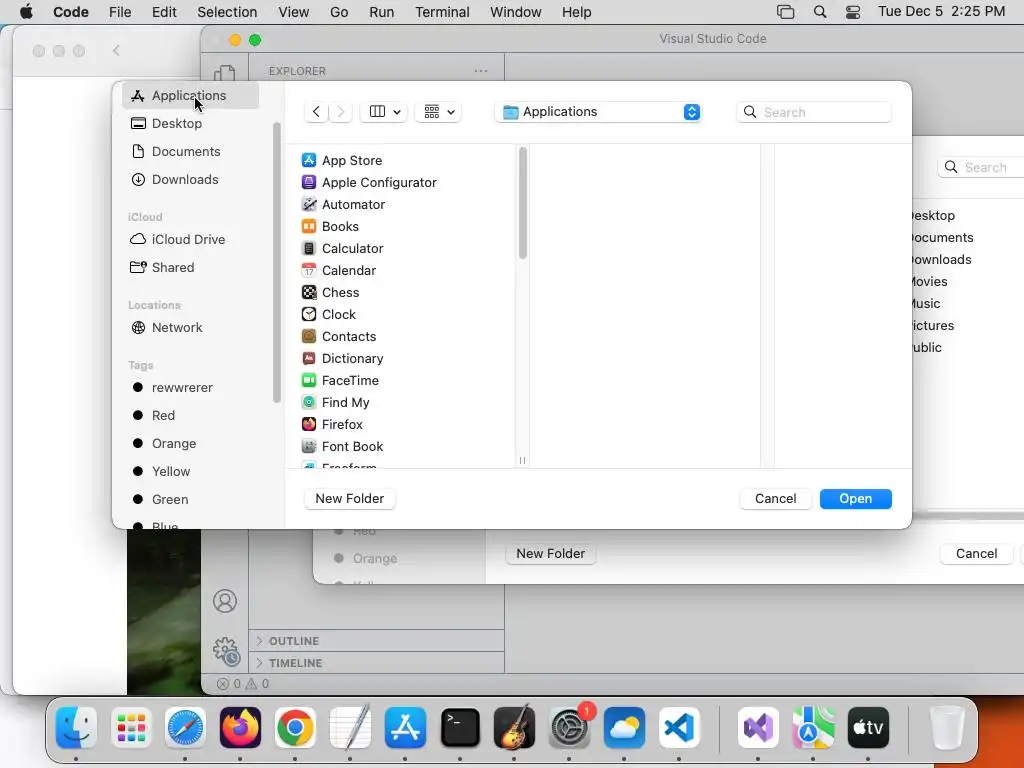Open the item grouping dropdown
1024x768 pixels.
pos(439,112)
